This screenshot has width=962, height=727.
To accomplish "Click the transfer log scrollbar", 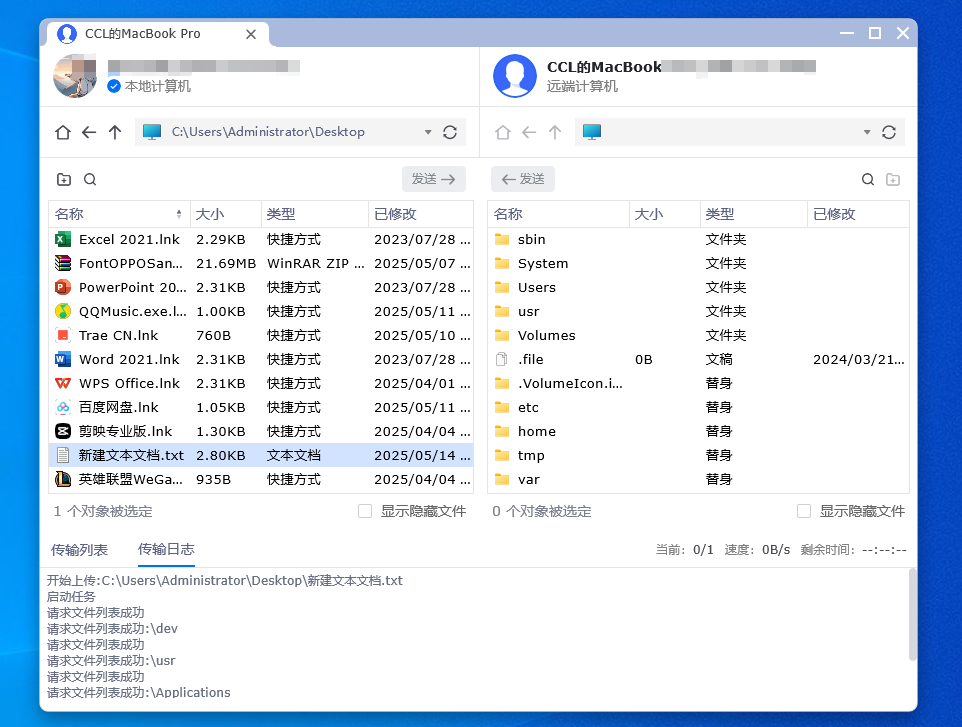I will coord(912,615).
